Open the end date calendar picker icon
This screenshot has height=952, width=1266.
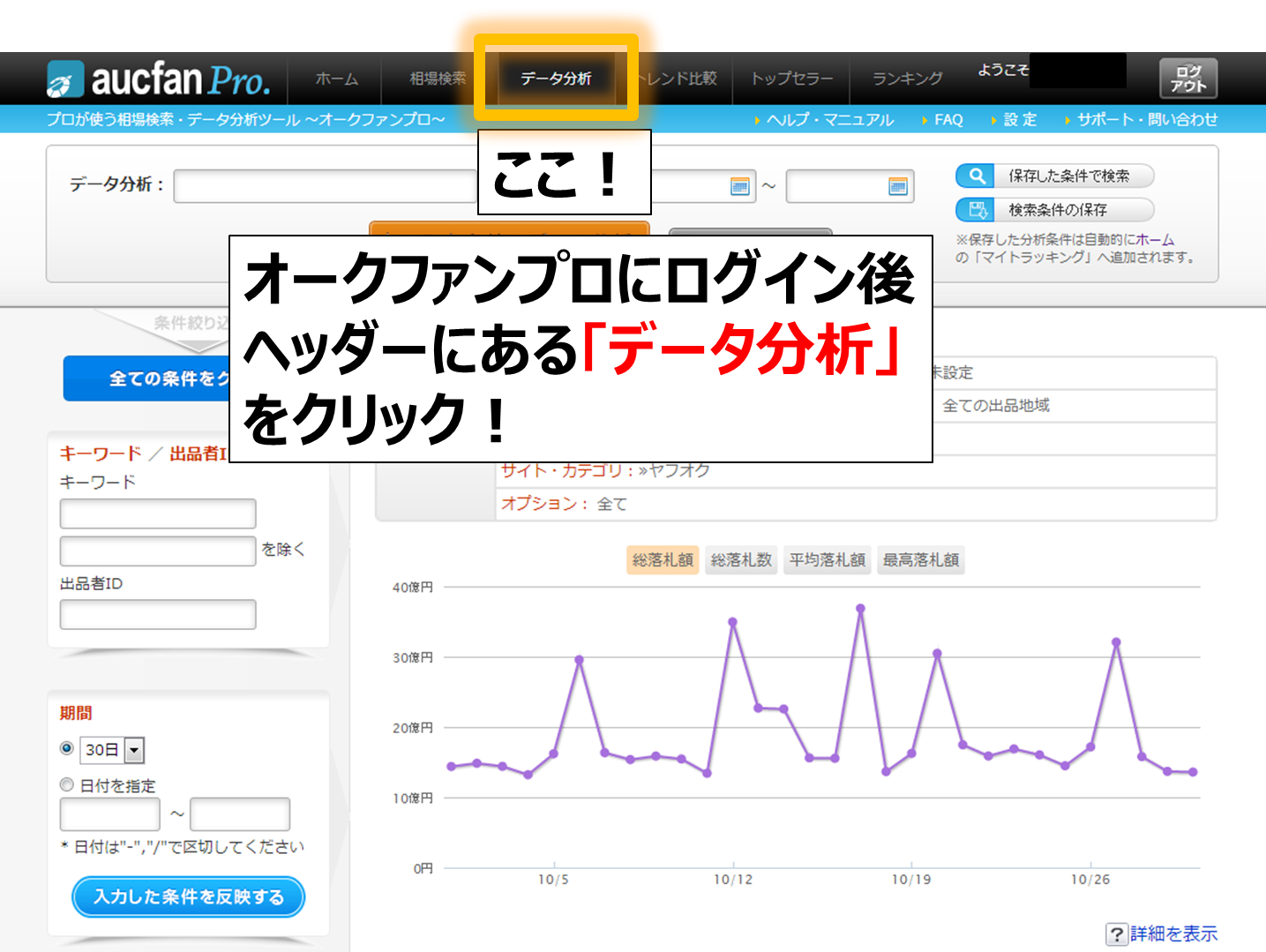(x=897, y=186)
